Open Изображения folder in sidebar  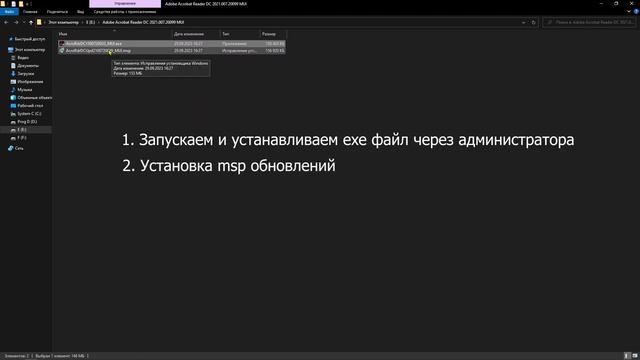[30, 82]
